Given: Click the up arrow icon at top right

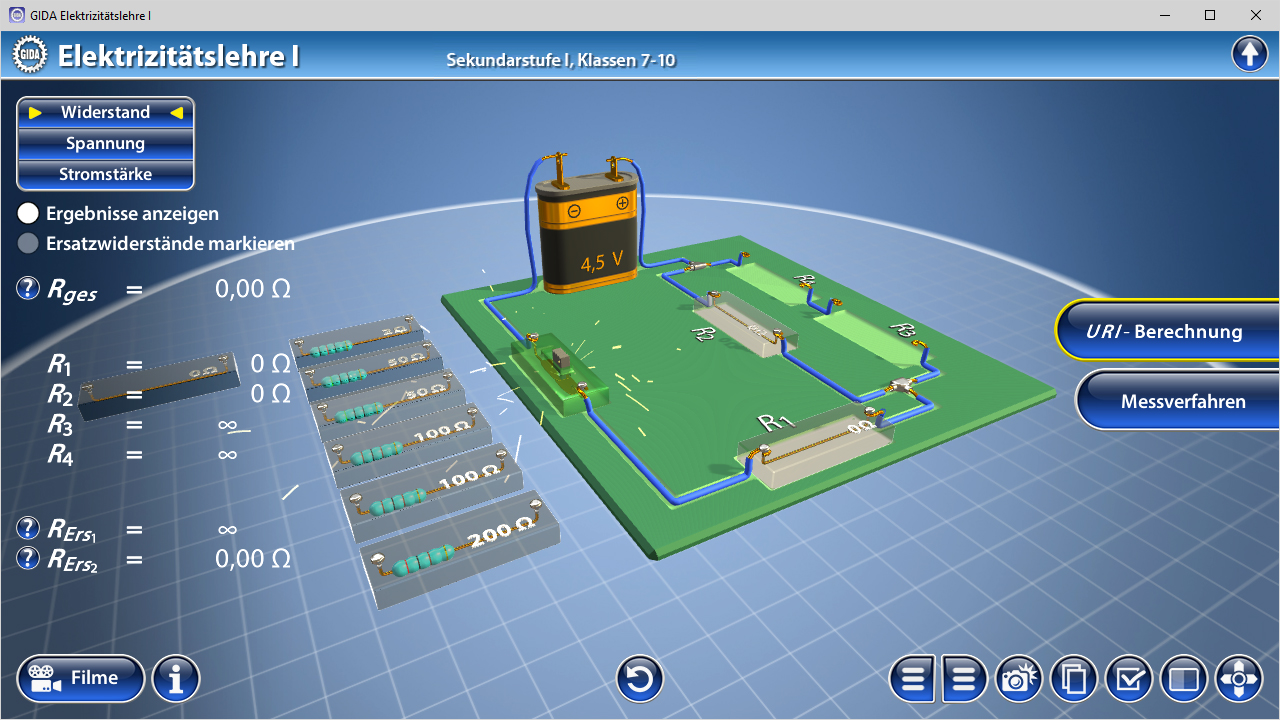Looking at the screenshot, I should click(1249, 54).
